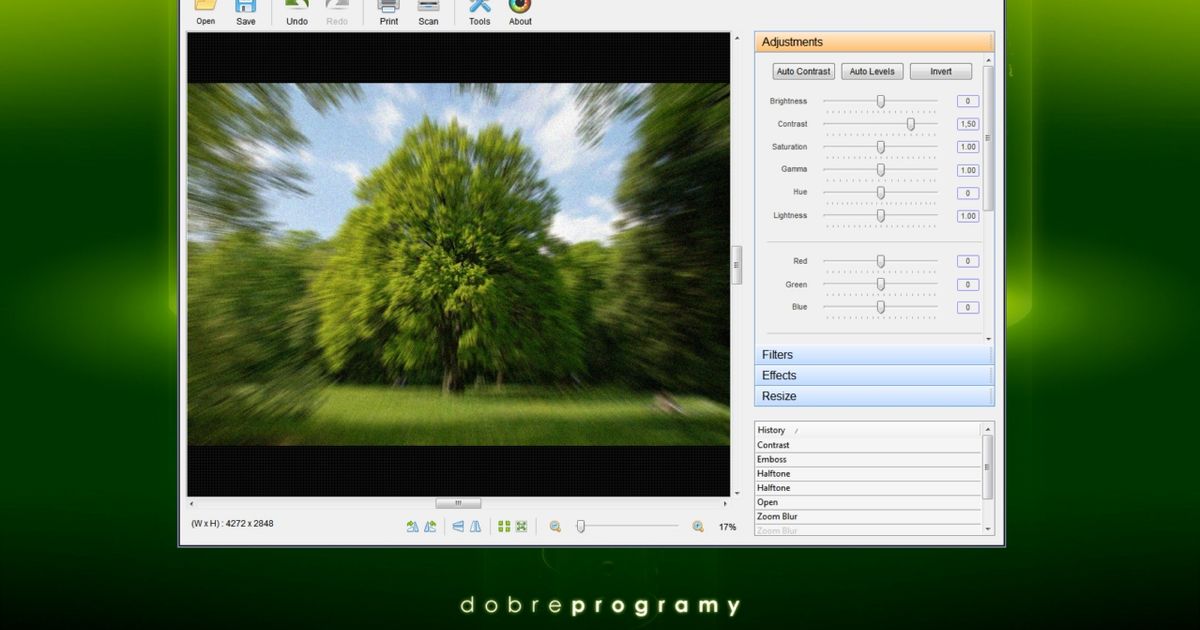
Task: Click the Adjustments panel vertical scrollbar
Action: pos(988,138)
